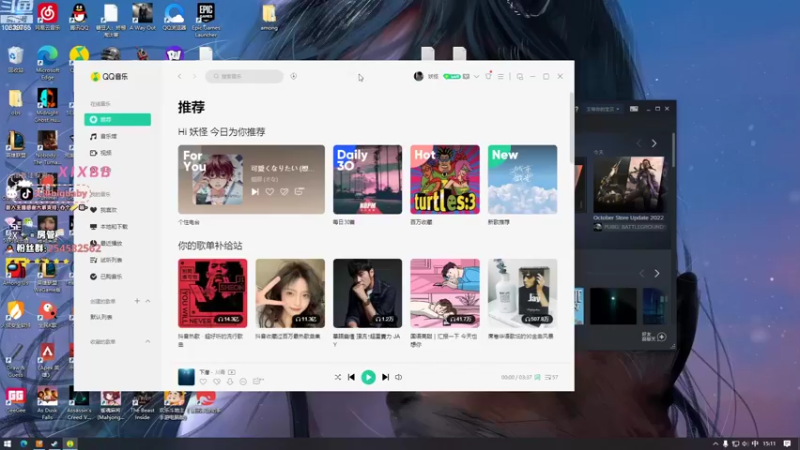Screen dimensions: 800x450
Task: Show previous items with the lower left arrow in the dark window
Action: point(642,274)
